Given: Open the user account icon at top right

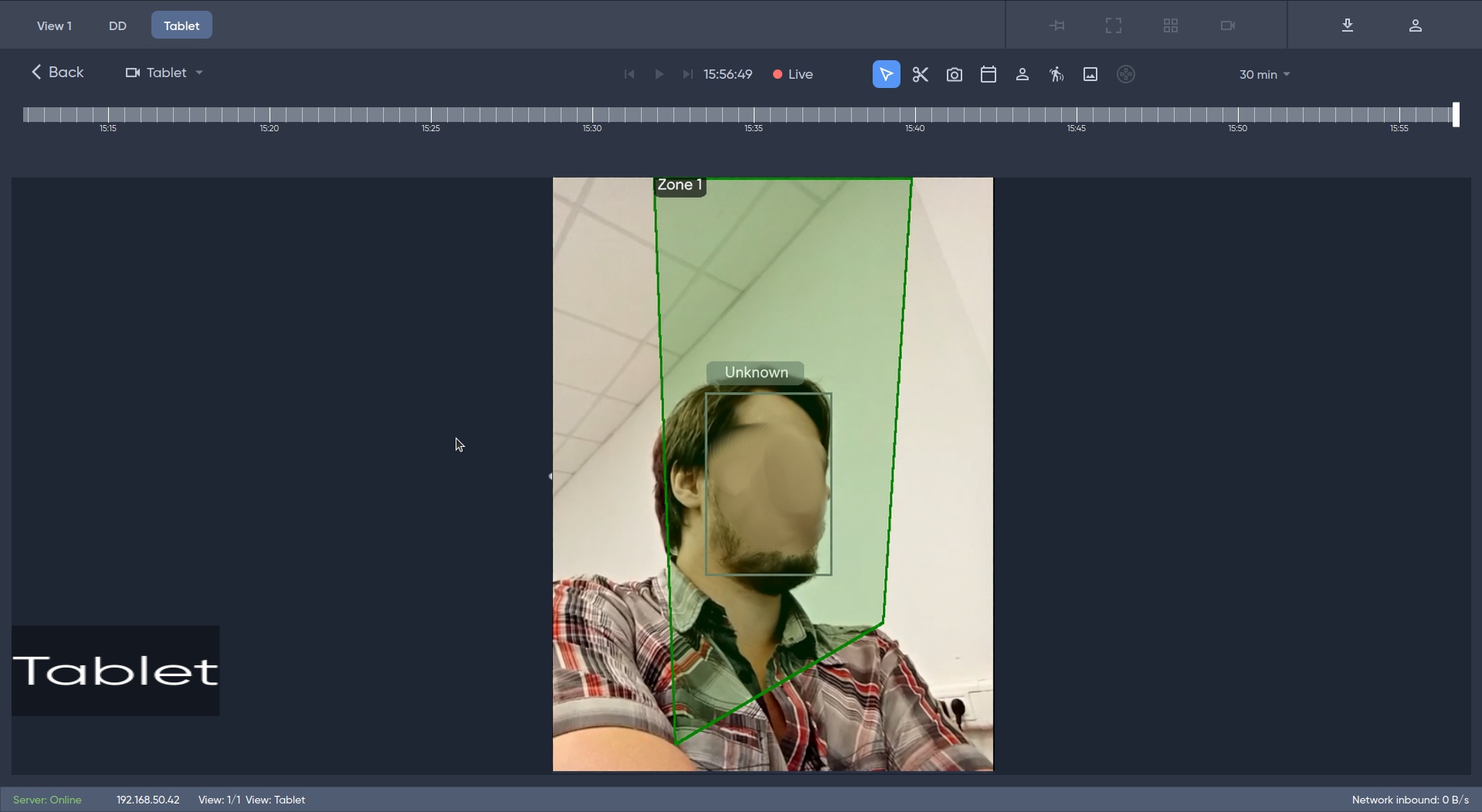Looking at the screenshot, I should (1415, 25).
